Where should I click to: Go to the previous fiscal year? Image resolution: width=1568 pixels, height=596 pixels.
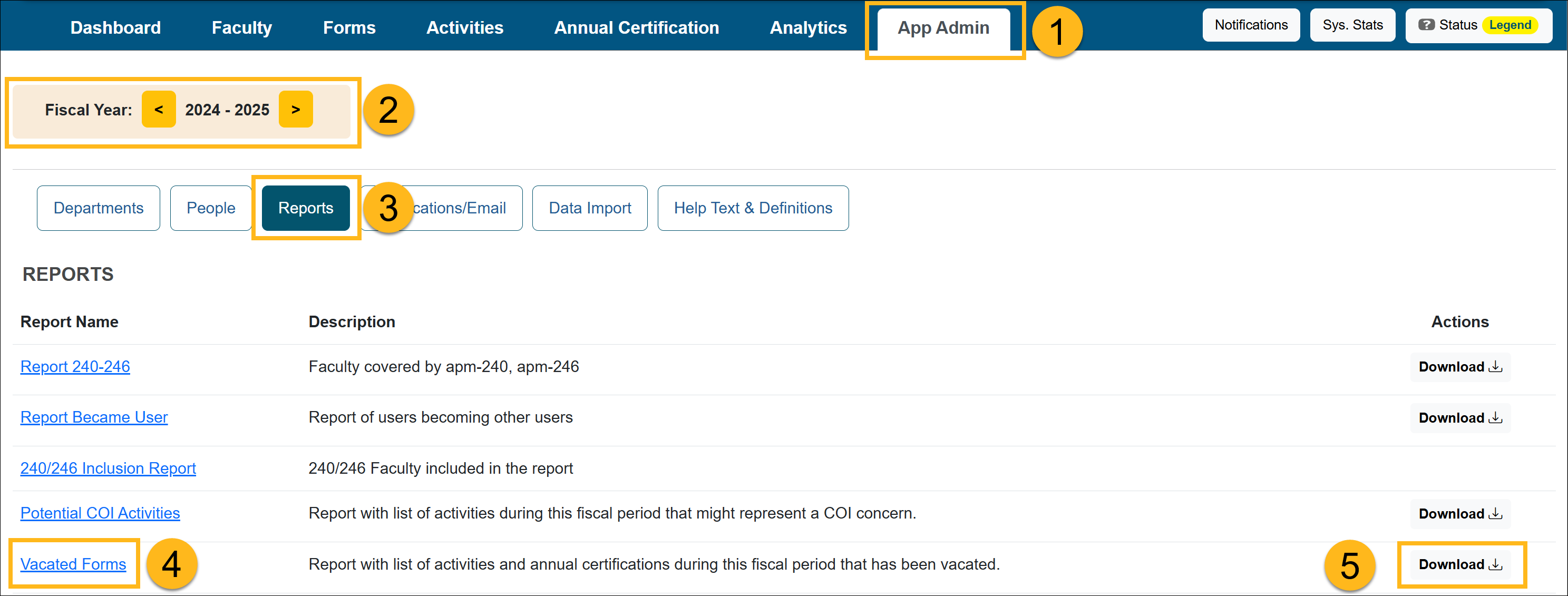(159, 110)
